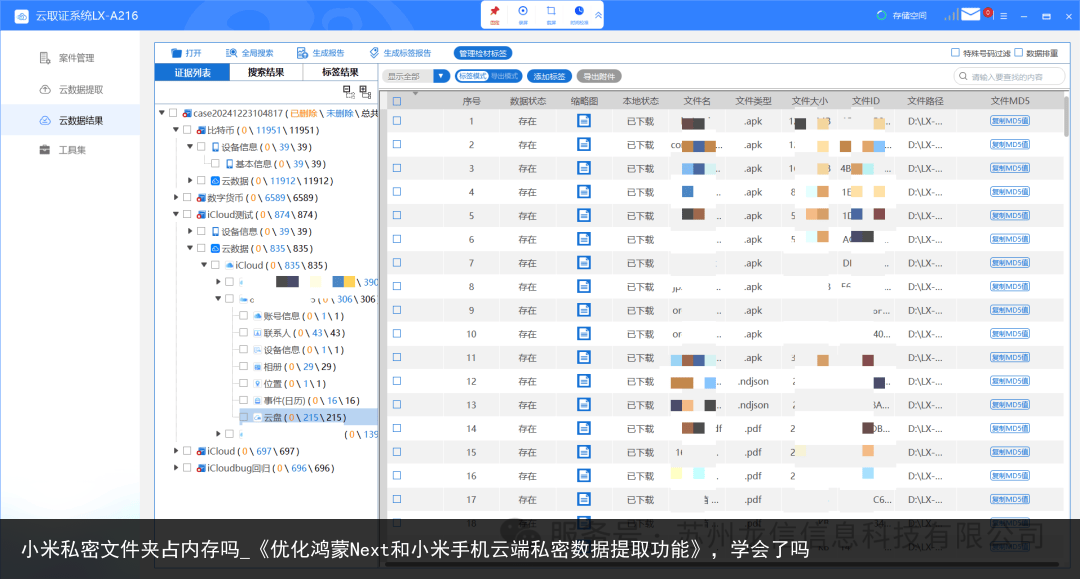The image size is (1080, 579).
Task: Click the crop screenshot icon in floating toolbar
Action: [551, 11]
